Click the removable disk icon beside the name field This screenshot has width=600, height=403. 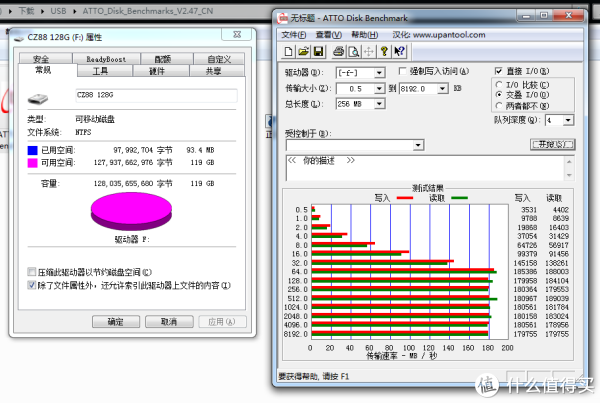[x=38, y=99]
